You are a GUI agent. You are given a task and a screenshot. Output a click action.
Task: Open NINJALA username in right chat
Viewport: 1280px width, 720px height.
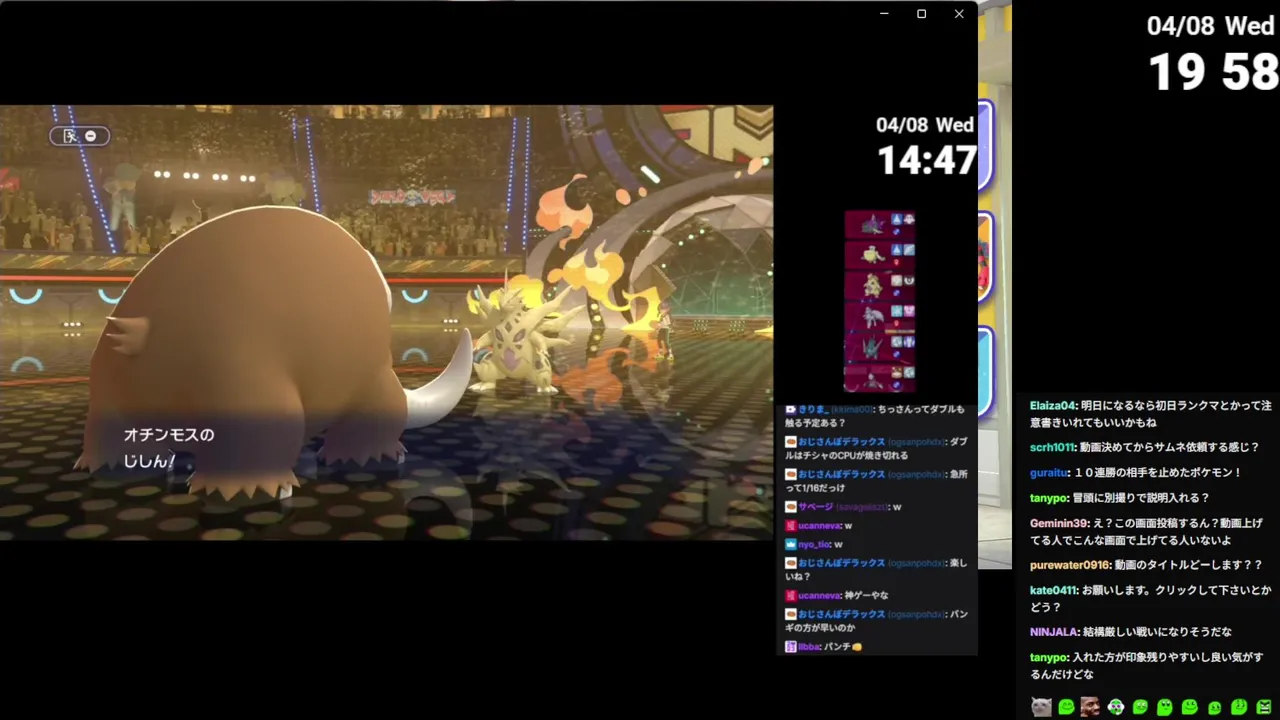(1054, 632)
